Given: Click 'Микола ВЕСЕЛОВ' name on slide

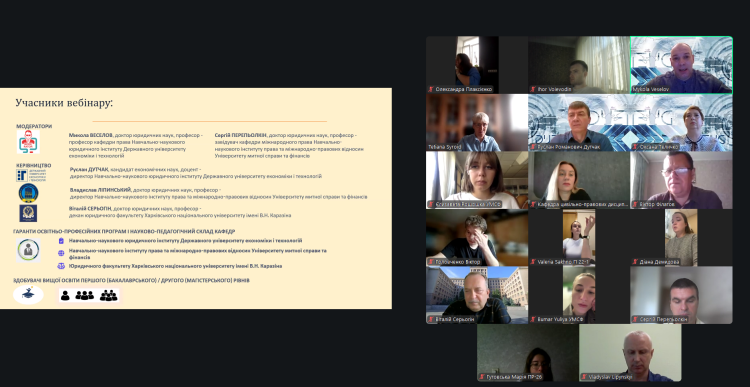Looking at the screenshot, I should click(x=91, y=135).
